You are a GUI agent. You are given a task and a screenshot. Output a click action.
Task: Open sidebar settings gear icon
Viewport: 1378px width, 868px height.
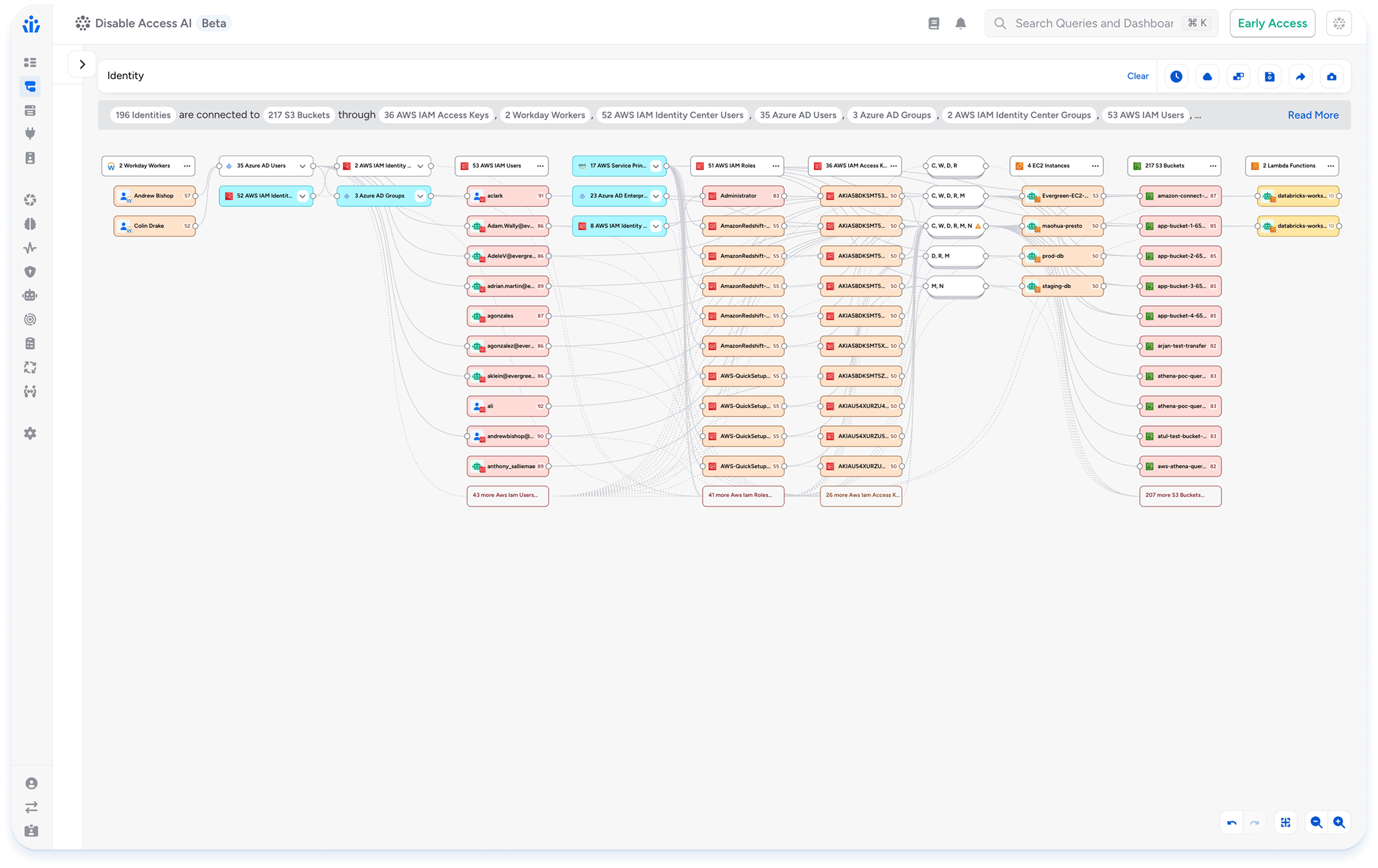point(30,433)
